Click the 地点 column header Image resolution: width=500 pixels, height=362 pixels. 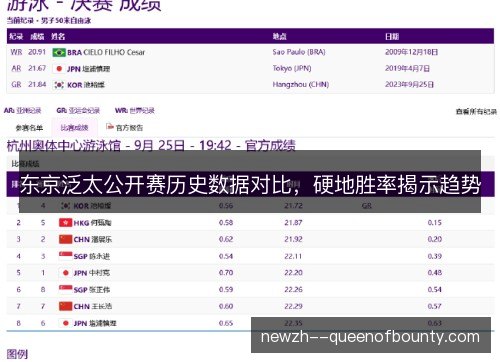[280, 36]
